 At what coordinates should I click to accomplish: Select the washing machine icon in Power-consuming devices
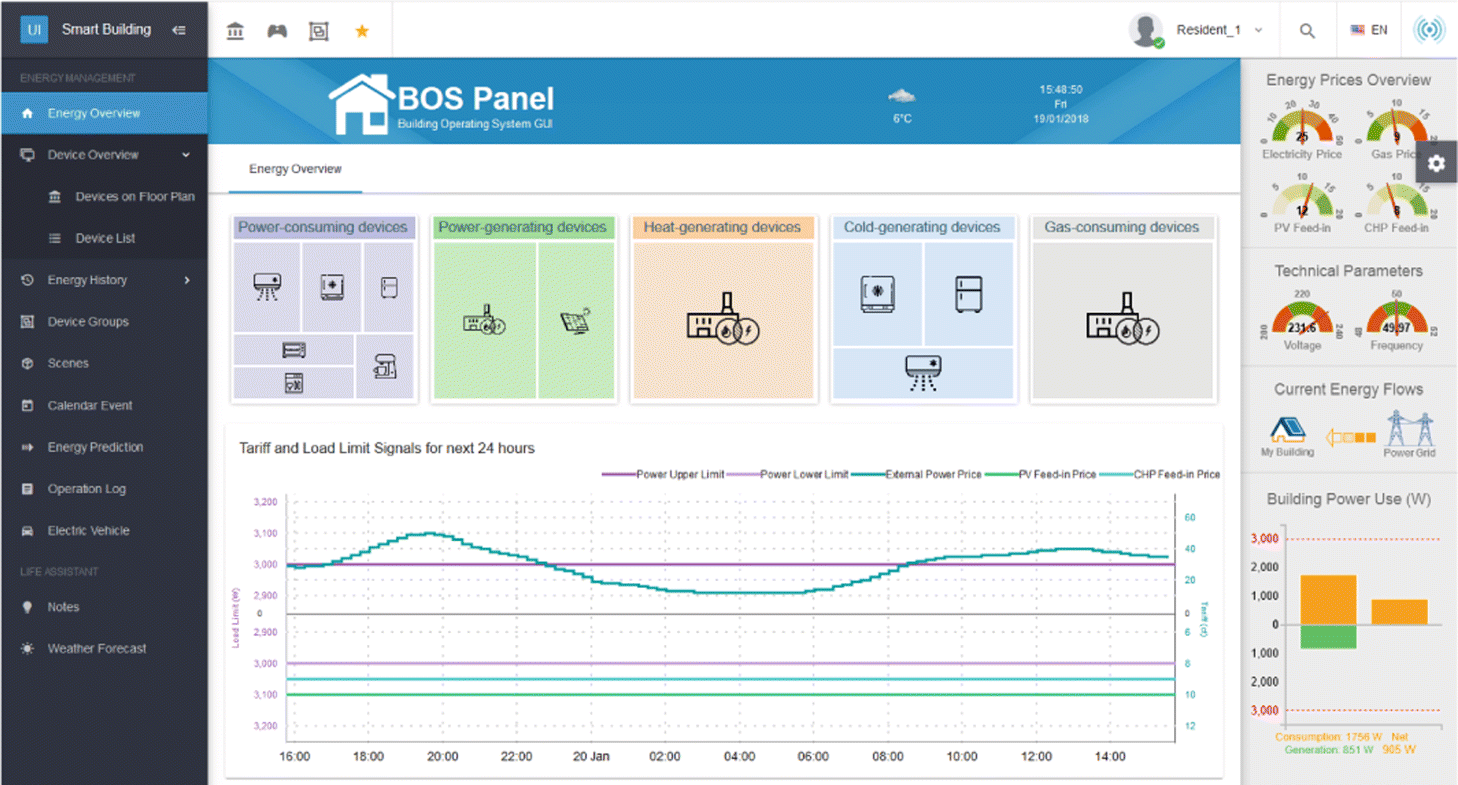tap(332, 288)
